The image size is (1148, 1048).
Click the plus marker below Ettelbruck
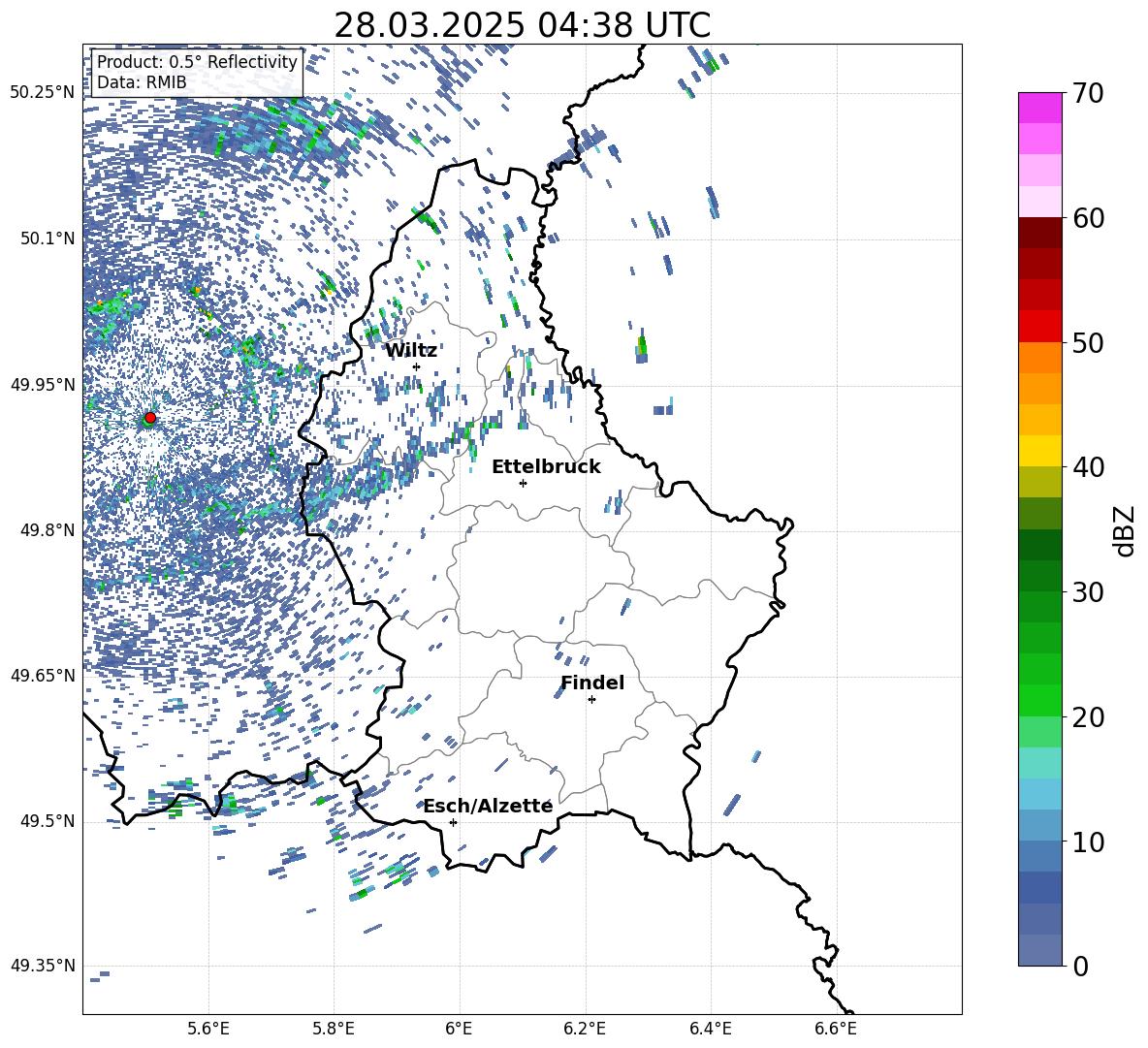(523, 483)
